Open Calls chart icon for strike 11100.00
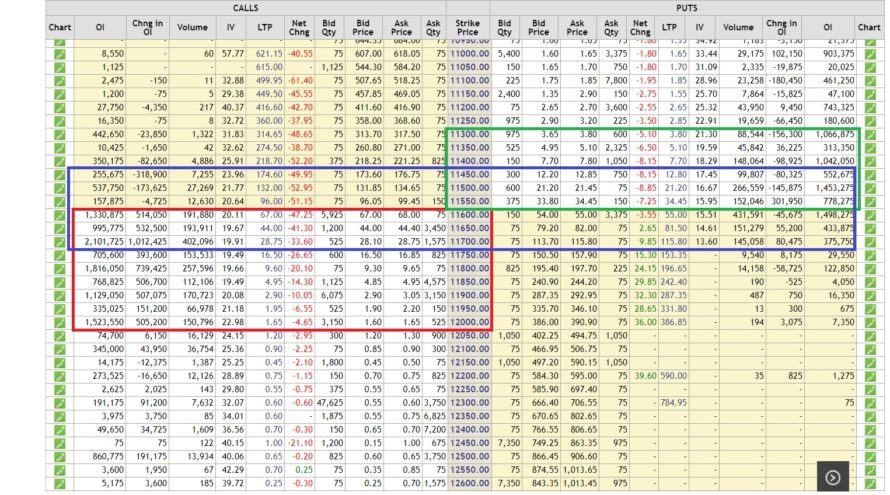 click(x=60, y=81)
